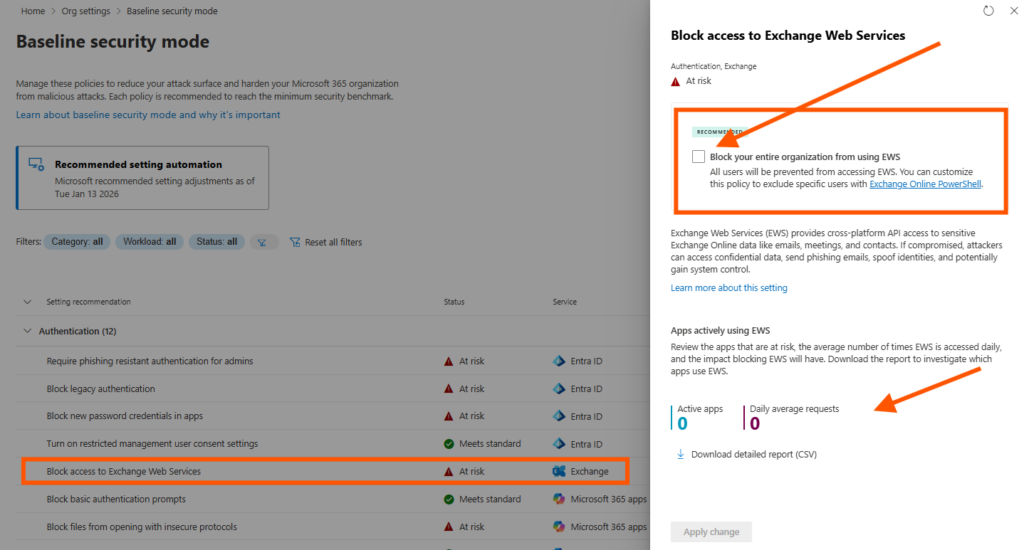
Task: Click the At risk warning icon for Block legacy authentication
Action: point(450,389)
